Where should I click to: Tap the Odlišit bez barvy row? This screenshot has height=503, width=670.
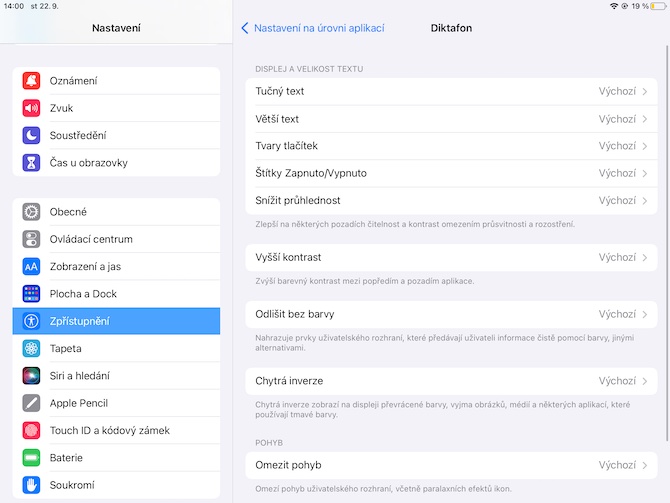point(450,314)
